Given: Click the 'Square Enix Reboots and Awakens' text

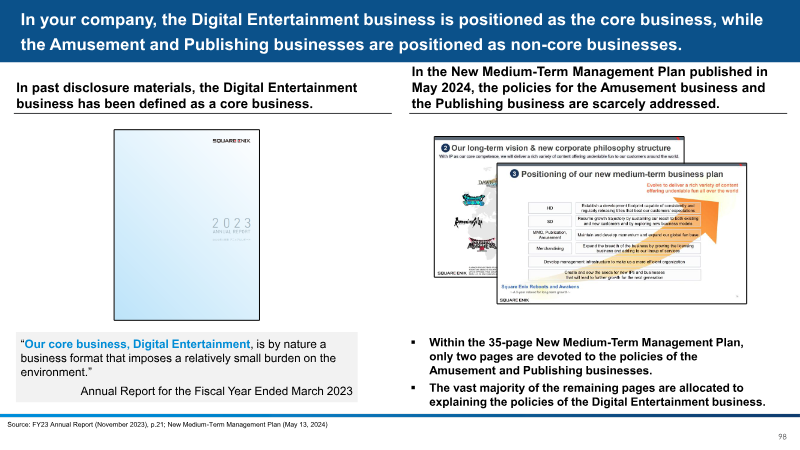Looking at the screenshot, I should tap(540, 287).
